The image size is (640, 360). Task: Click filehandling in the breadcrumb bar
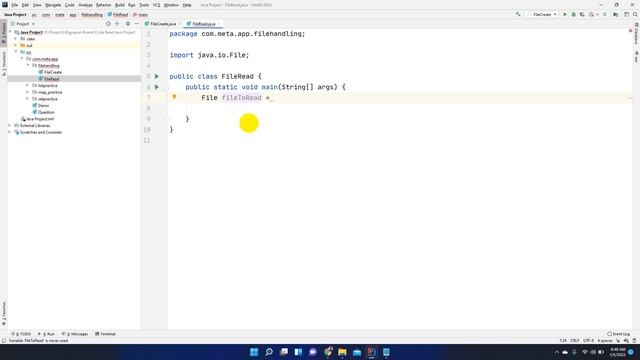coord(92,15)
